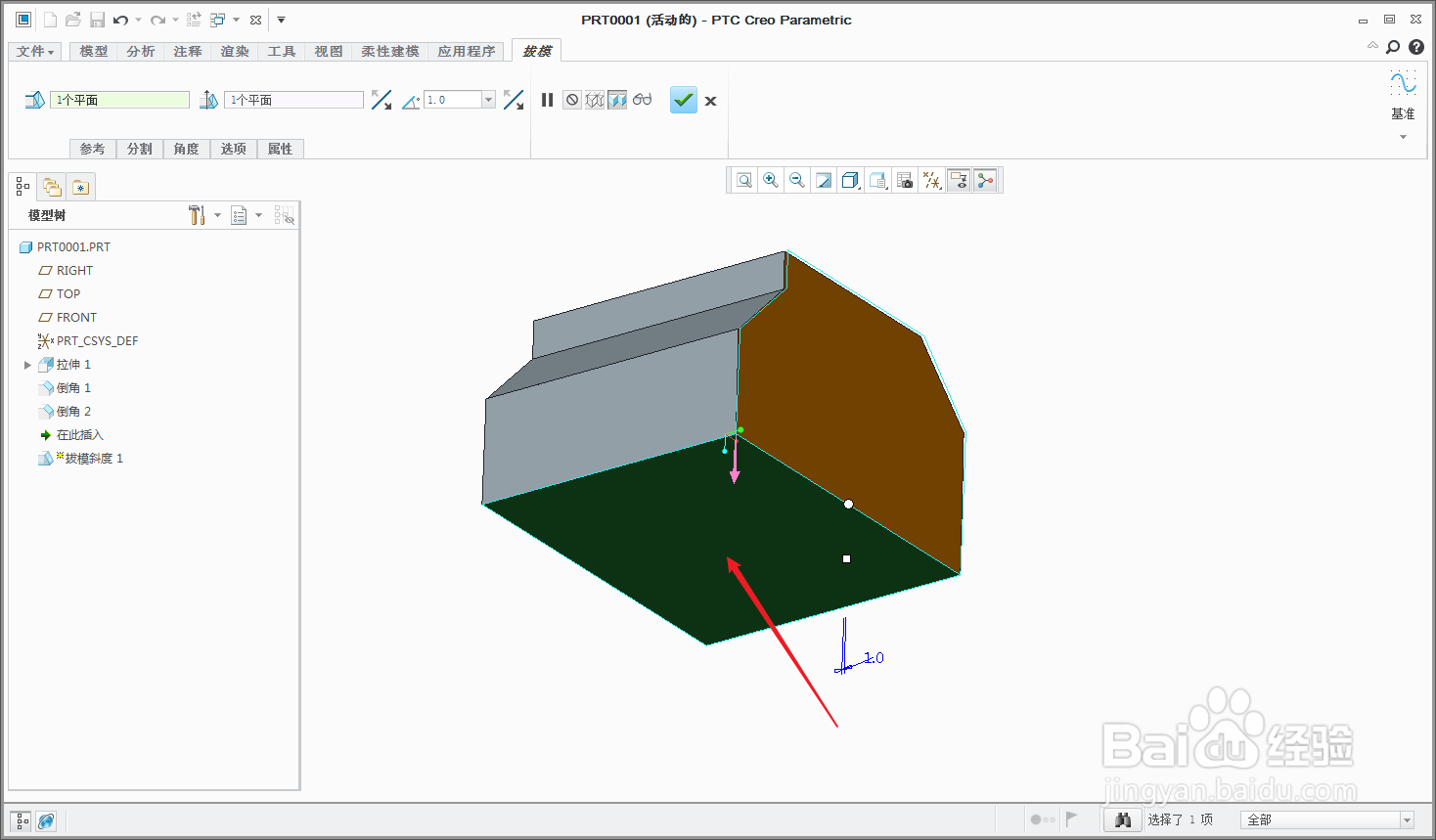This screenshot has height=840, width=1436.
Task: Open the model tree settings hammer icon
Action: click(x=197, y=215)
